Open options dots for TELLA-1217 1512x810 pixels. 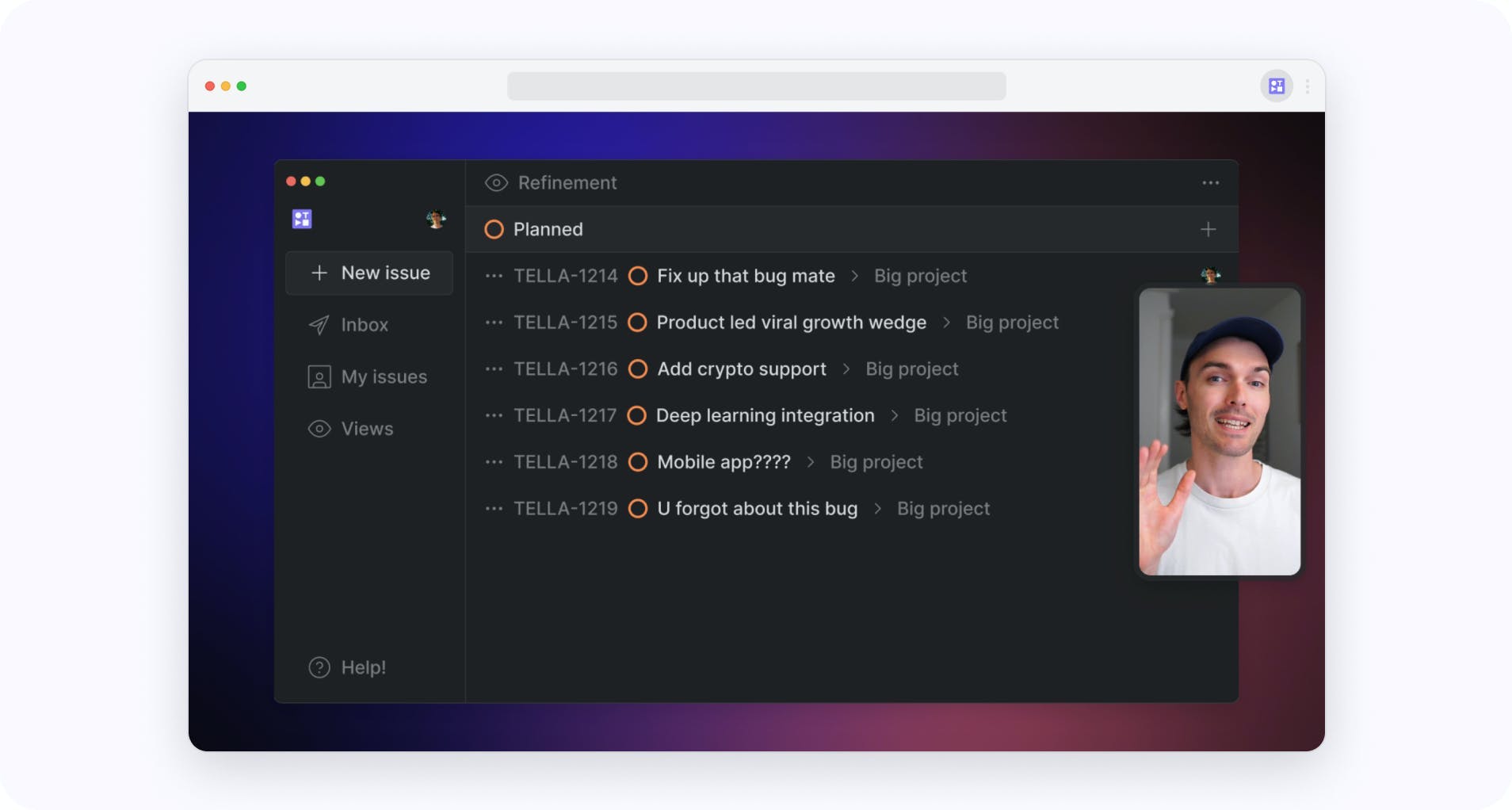tap(494, 415)
